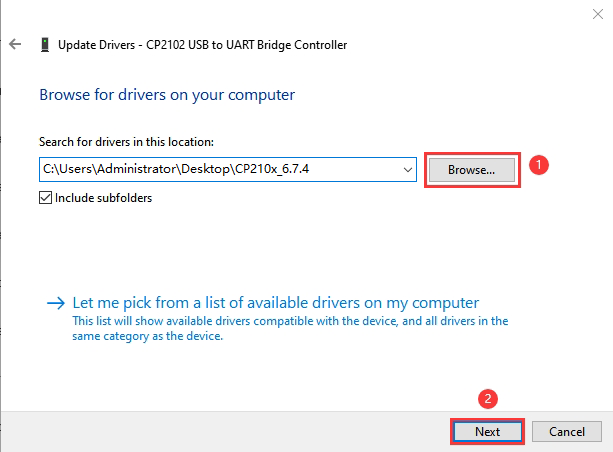Click the 'Search for drivers in this location:' label

pos(126,142)
